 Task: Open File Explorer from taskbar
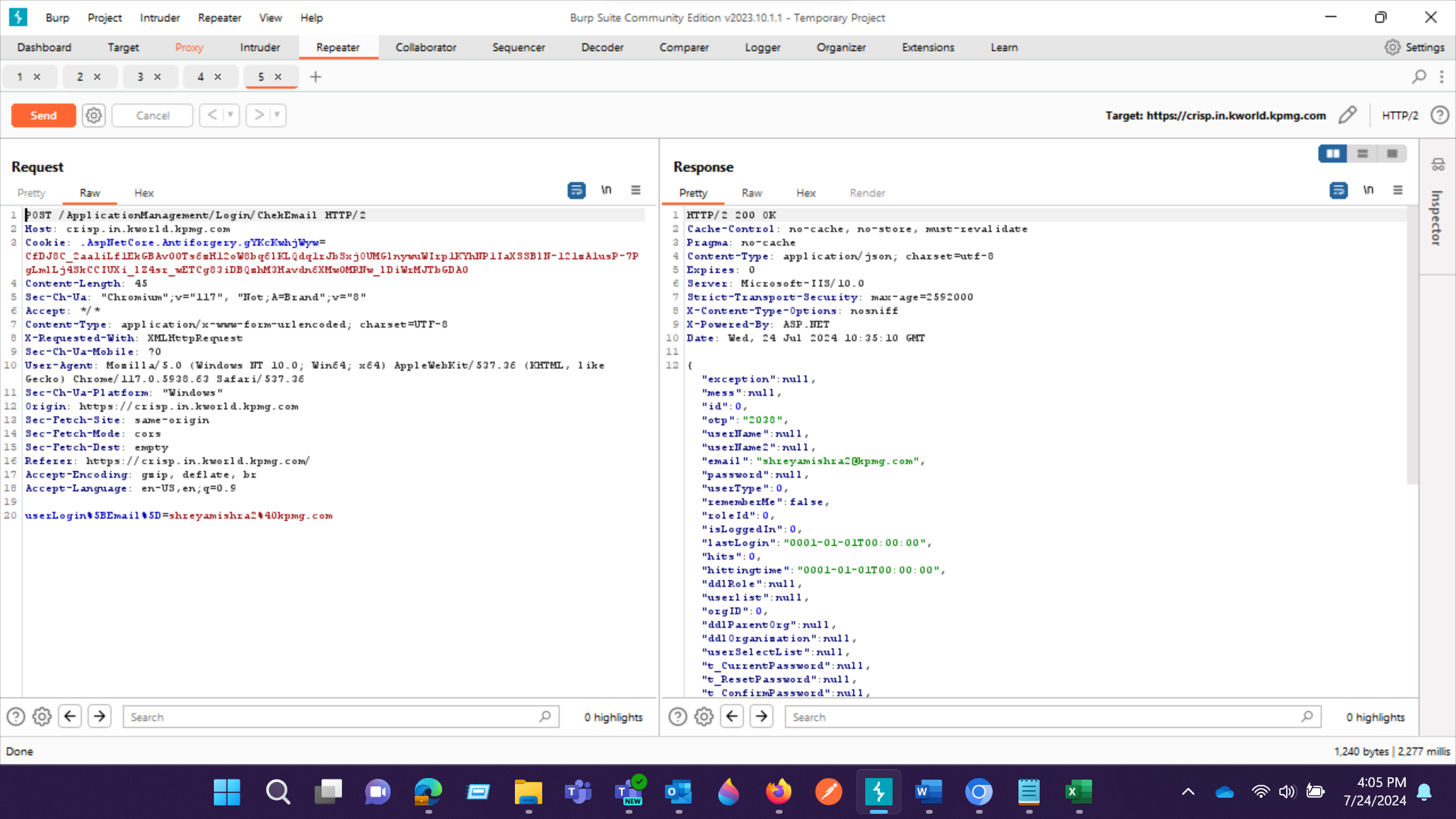pos(529,792)
